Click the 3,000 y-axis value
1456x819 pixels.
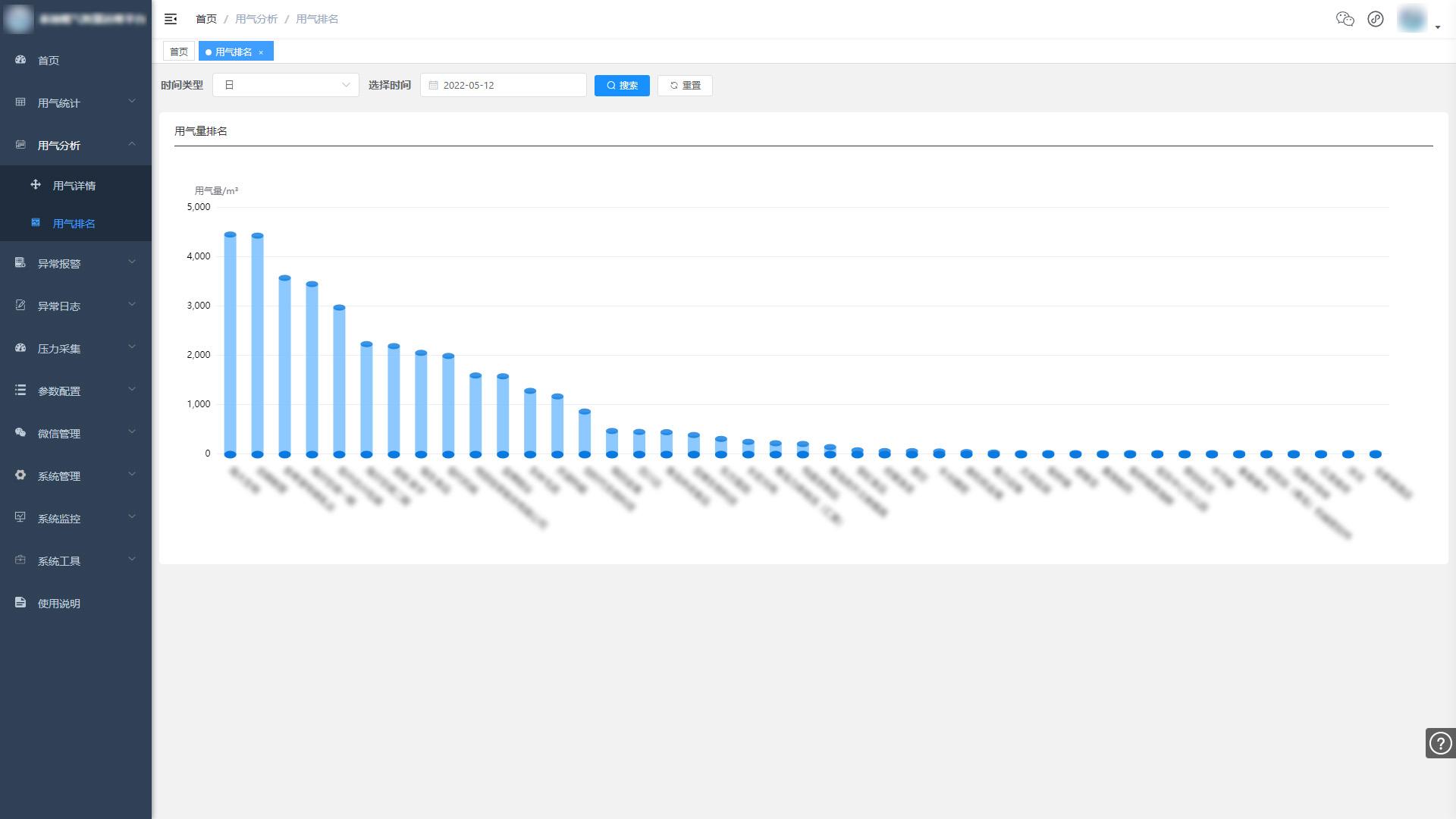pyautogui.click(x=199, y=306)
